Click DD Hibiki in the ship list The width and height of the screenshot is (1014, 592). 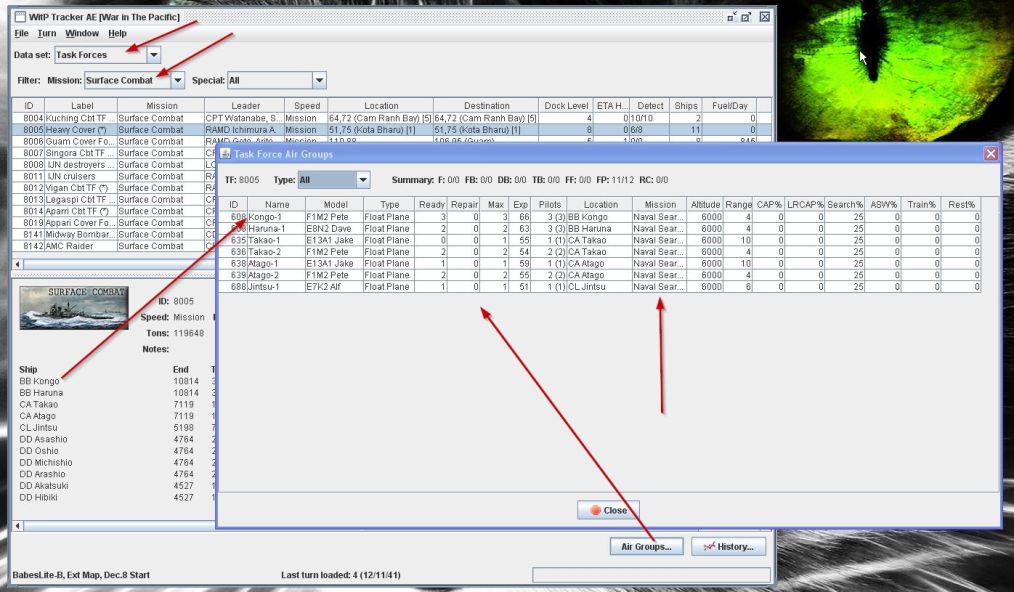39,498
